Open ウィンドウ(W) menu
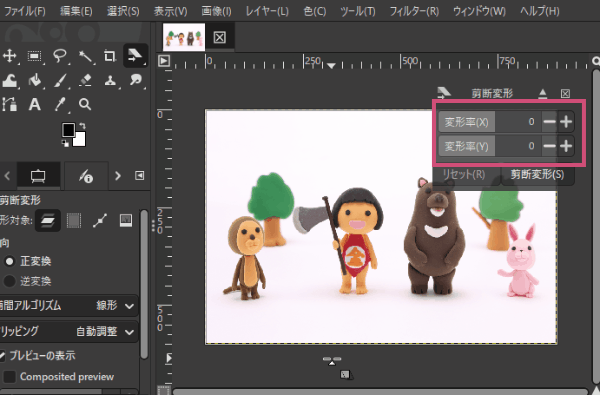The height and width of the screenshot is (395, 600). pos(479,11)
